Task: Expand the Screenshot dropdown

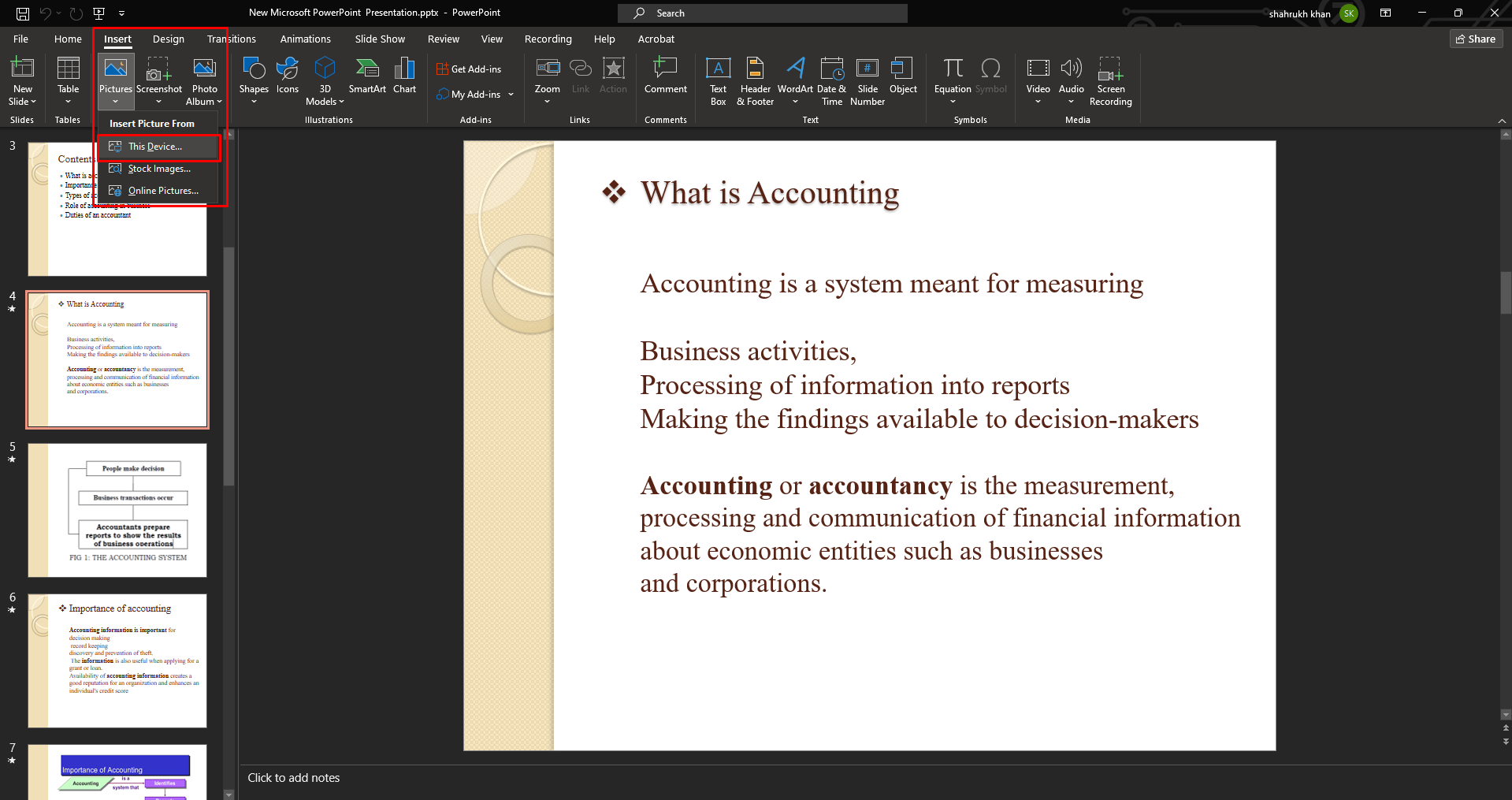Action: (159, 102)
